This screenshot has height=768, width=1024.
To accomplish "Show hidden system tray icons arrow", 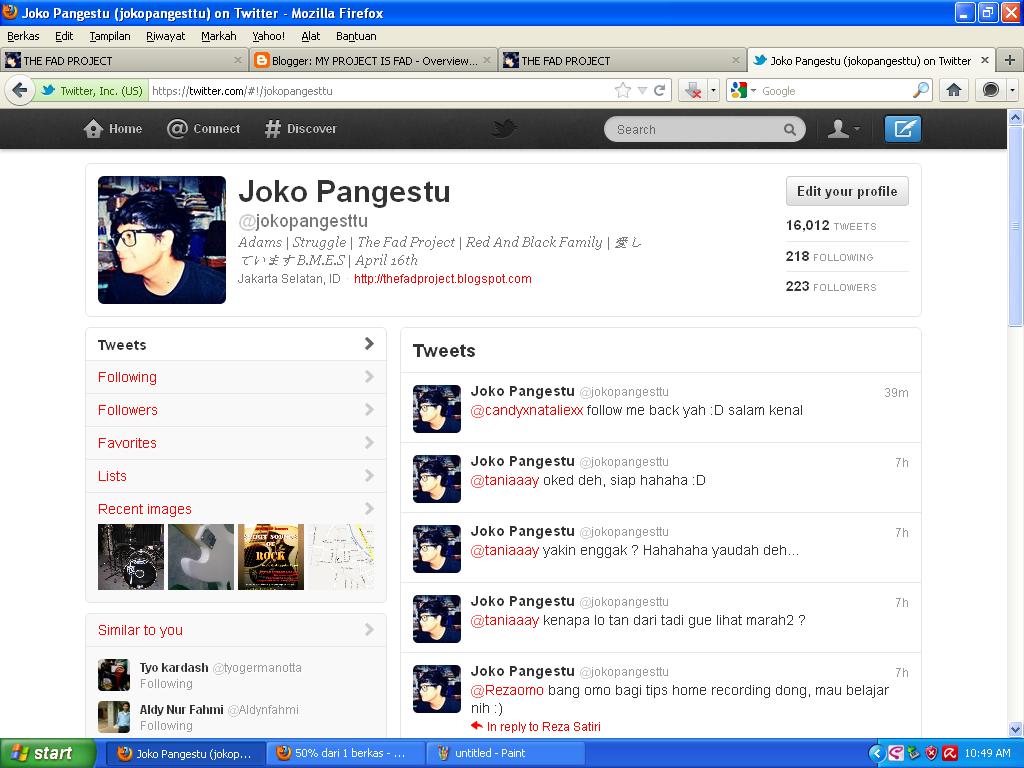I will 877,753.
